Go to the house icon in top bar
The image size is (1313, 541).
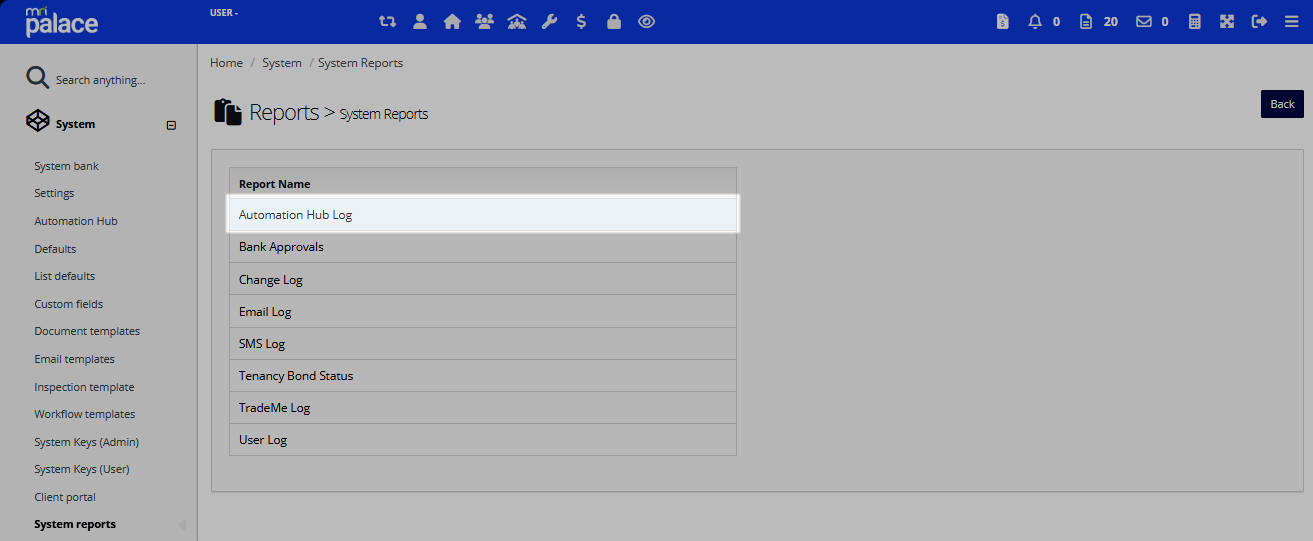pos(452,21)
